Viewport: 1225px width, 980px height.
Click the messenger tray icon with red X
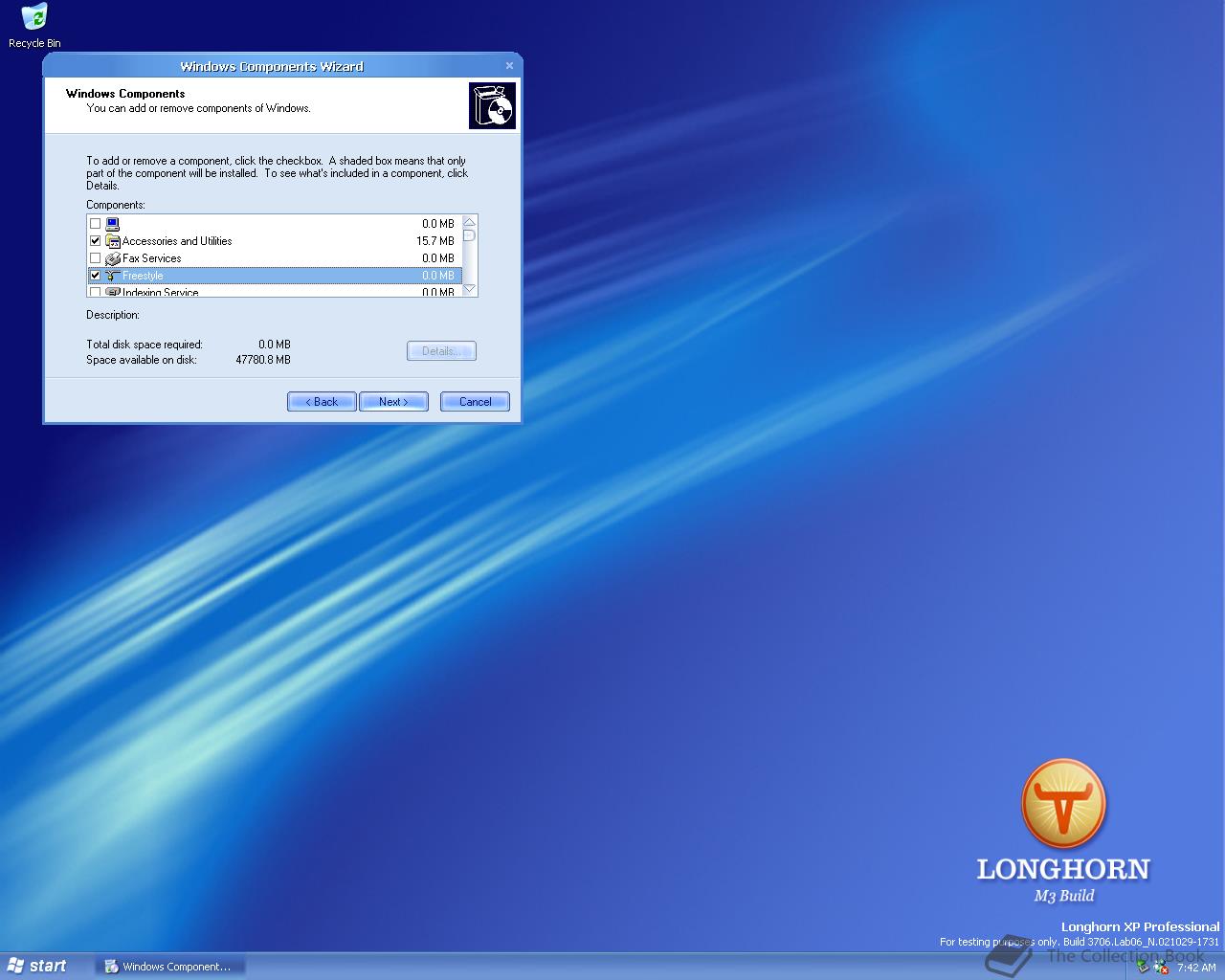point(1161,967)
